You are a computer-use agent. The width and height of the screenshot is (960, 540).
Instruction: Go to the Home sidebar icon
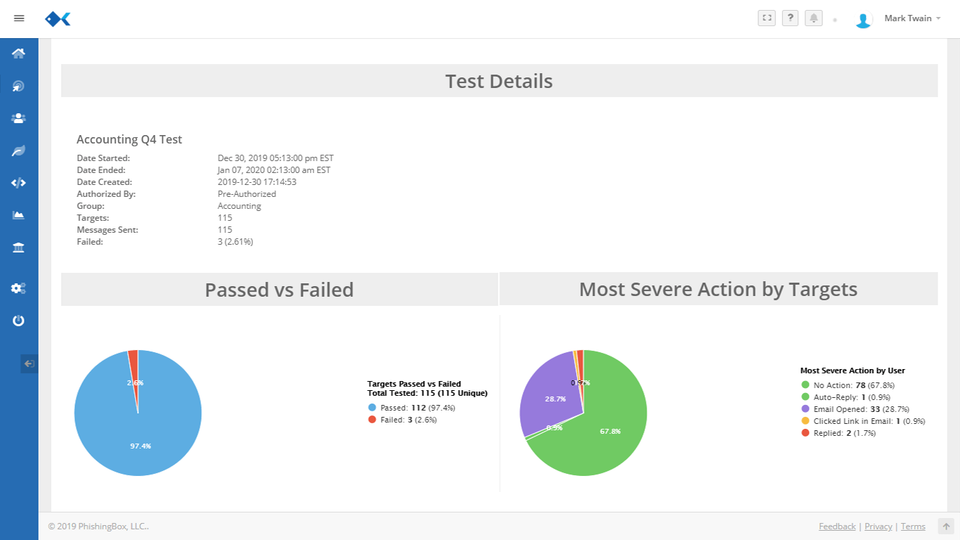coord(18,53)
